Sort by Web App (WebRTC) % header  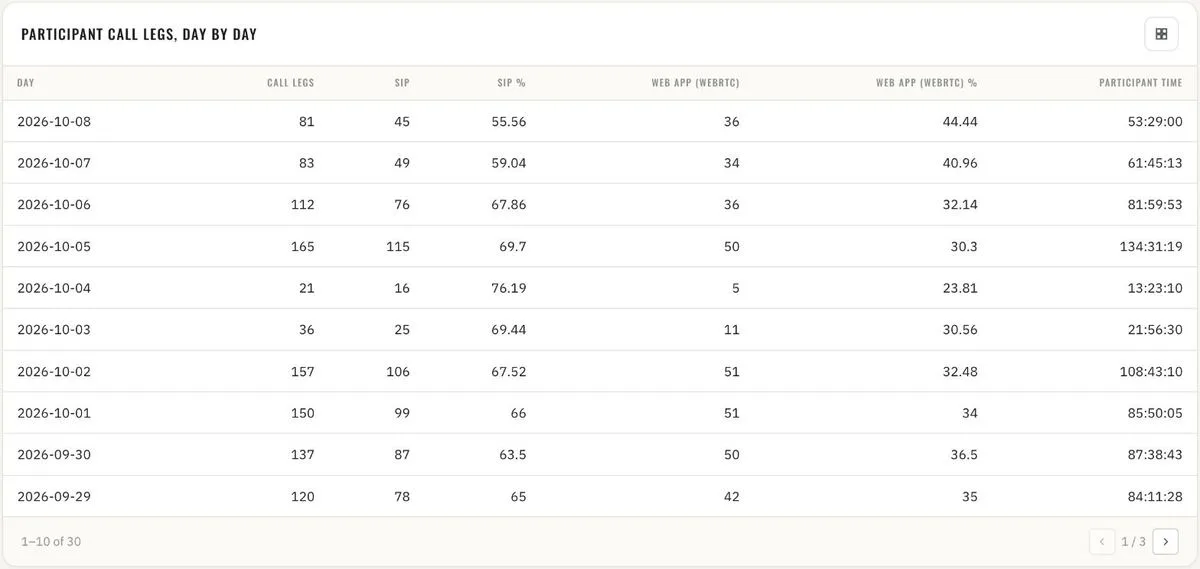(926, 83)
